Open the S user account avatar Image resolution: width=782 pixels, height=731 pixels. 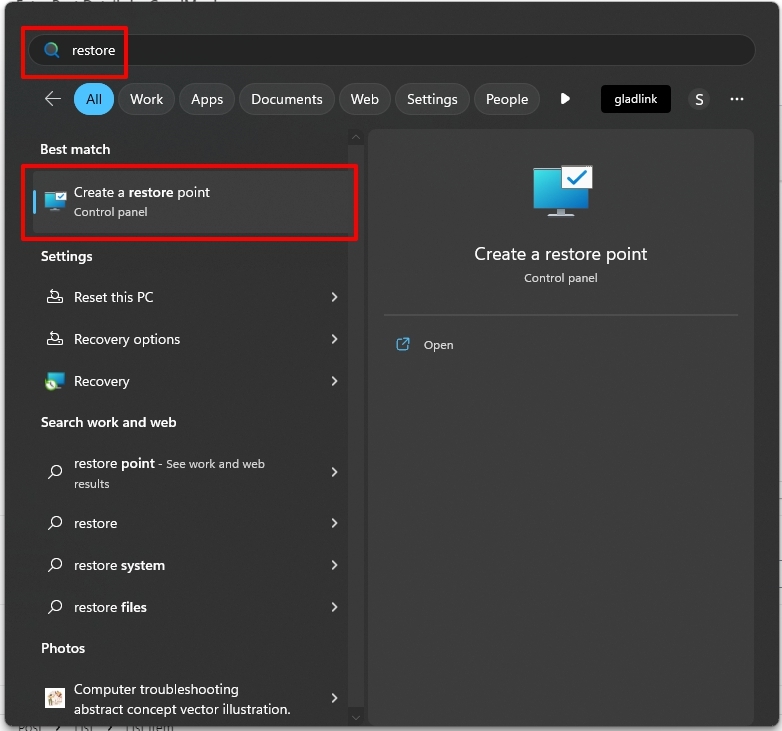[699, 99]
